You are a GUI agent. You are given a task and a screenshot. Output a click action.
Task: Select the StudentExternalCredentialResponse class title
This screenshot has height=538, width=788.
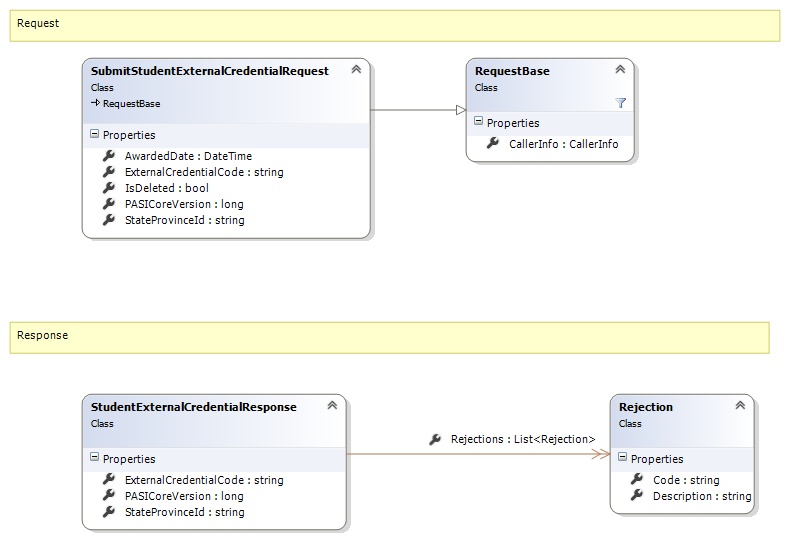click(x=194, y=407)
